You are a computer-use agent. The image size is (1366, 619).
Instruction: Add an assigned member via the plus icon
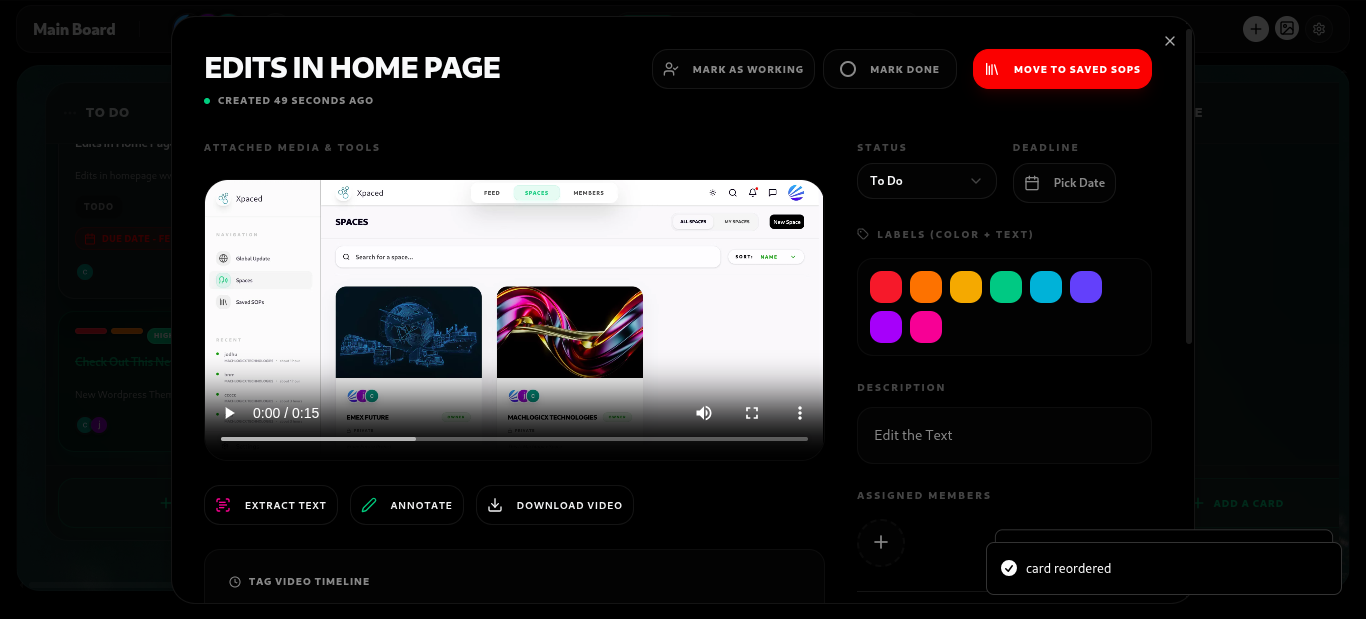pyautogui.click(x=881, y=542)
